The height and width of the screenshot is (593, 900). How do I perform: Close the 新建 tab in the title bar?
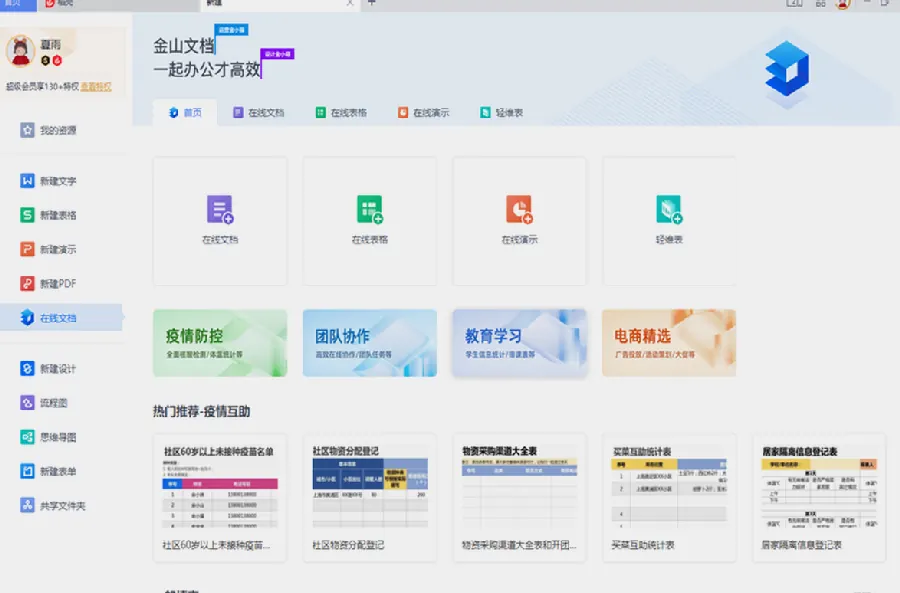350,3
